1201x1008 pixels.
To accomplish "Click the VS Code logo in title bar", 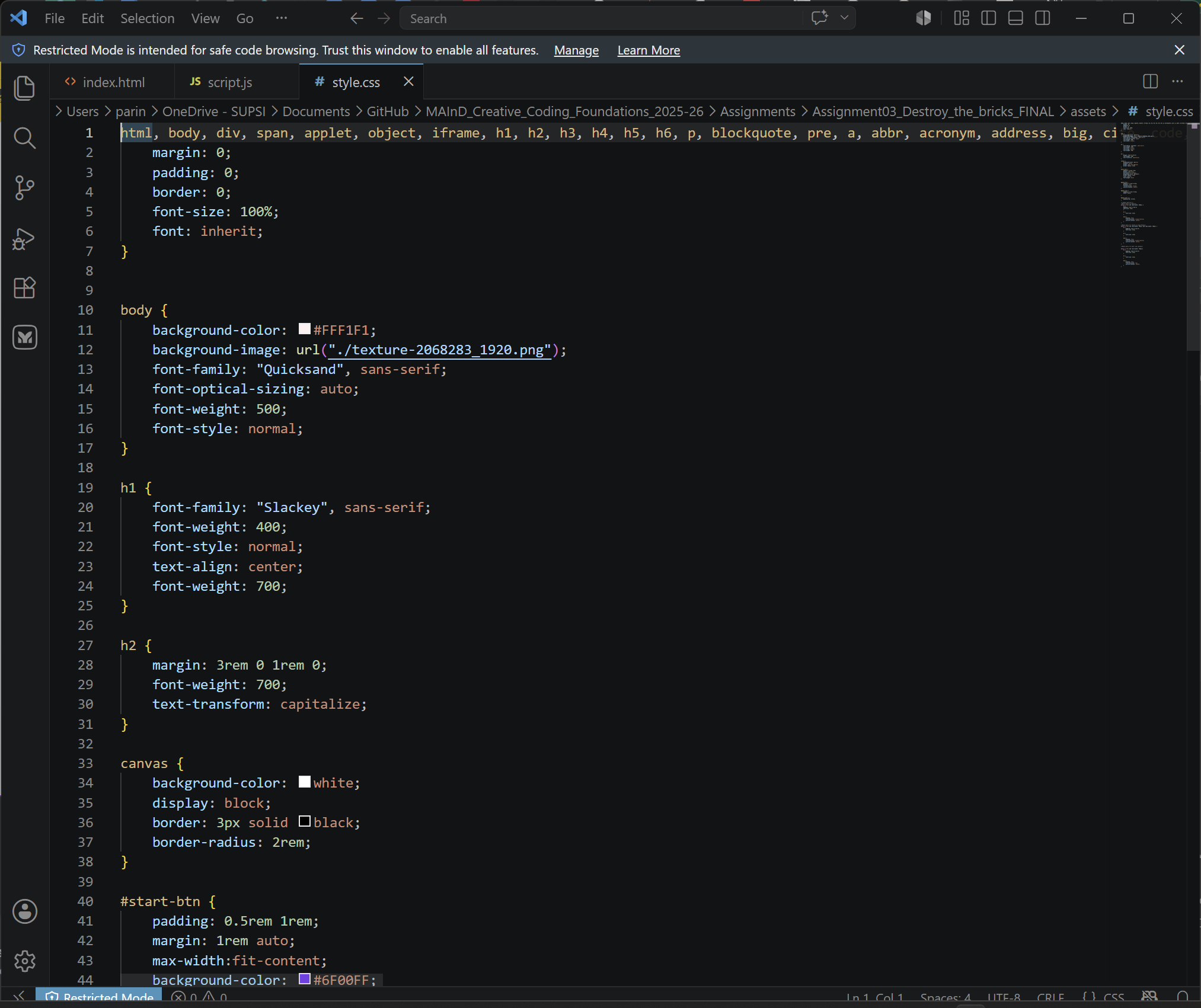I will [x=18, y=18].
